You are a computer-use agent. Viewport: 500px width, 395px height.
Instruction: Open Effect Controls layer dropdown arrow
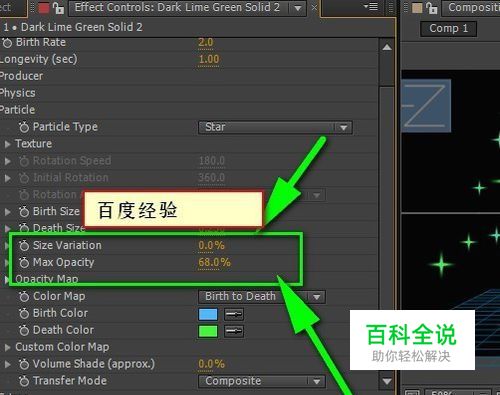pos(298,8)
